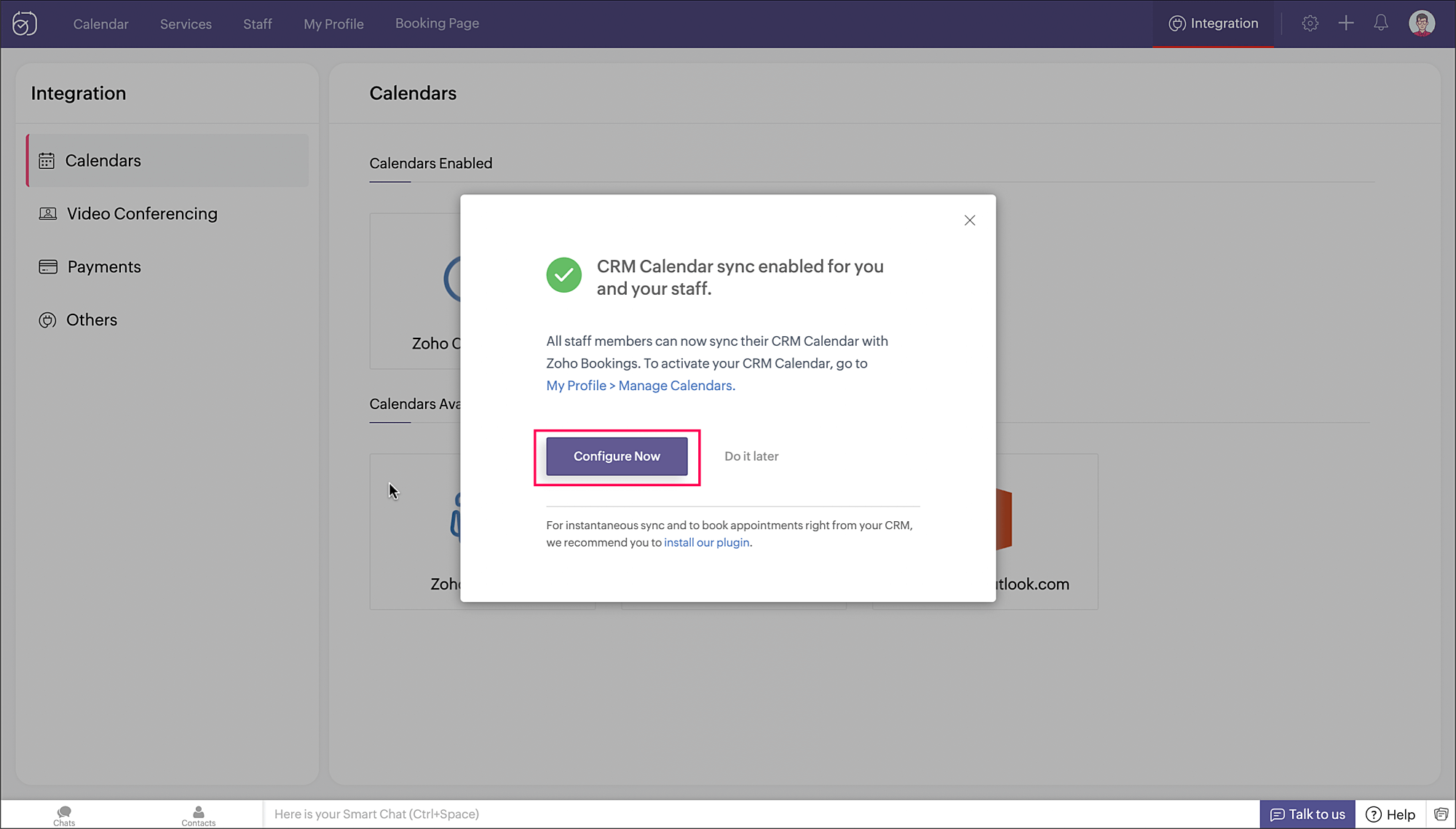Click the Payments card icon in sidebar
1456x829 pixels.
click(x=47, y=266)
